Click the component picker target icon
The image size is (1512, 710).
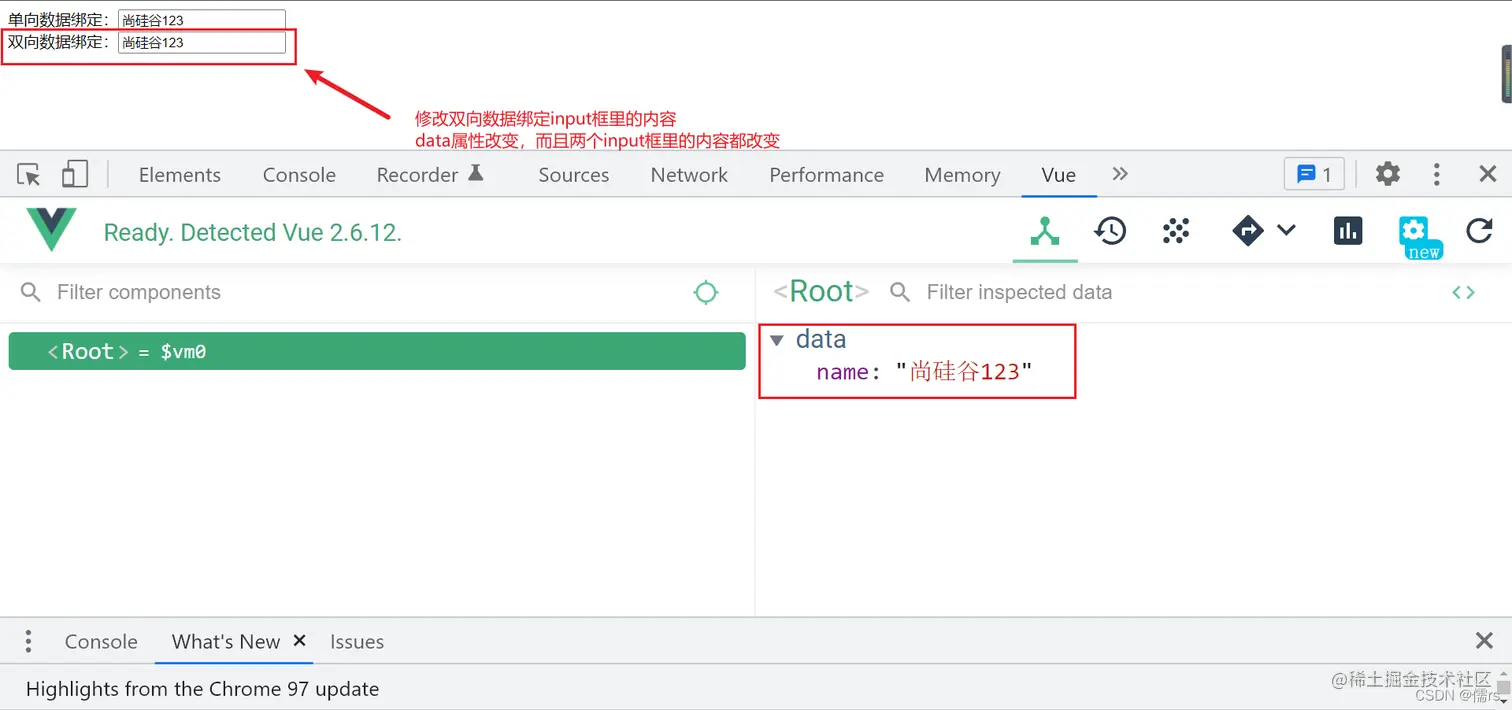pyautogui.click(x=707, y=292)
